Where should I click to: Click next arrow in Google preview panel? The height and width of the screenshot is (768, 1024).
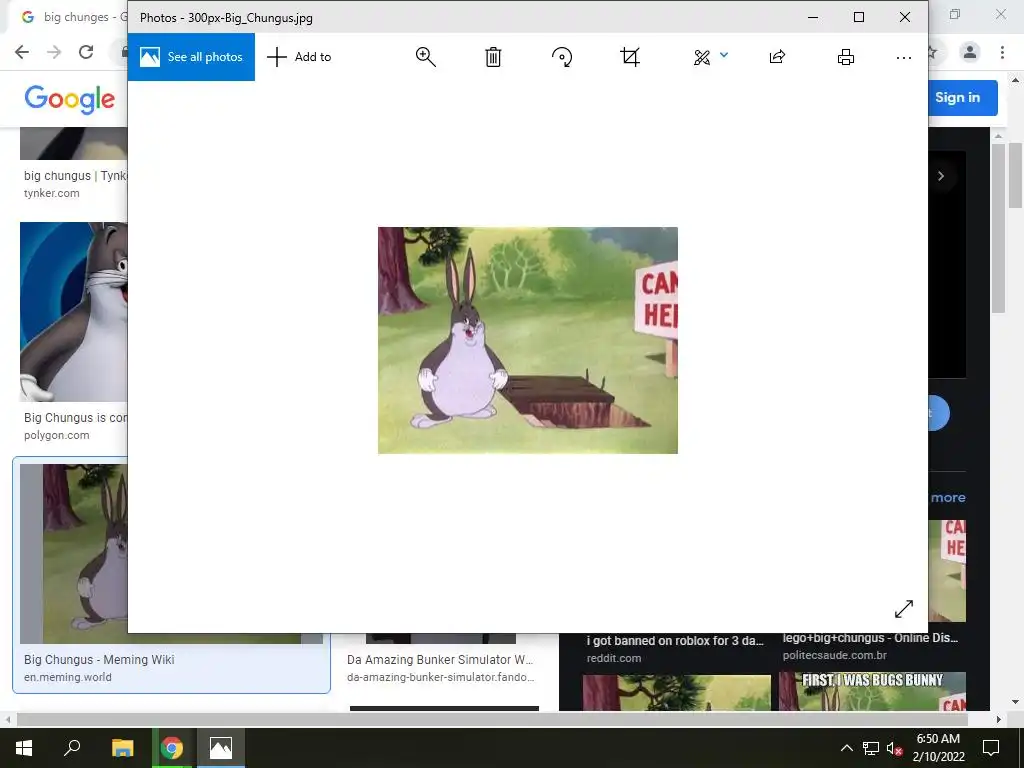[x=941, y=176]
